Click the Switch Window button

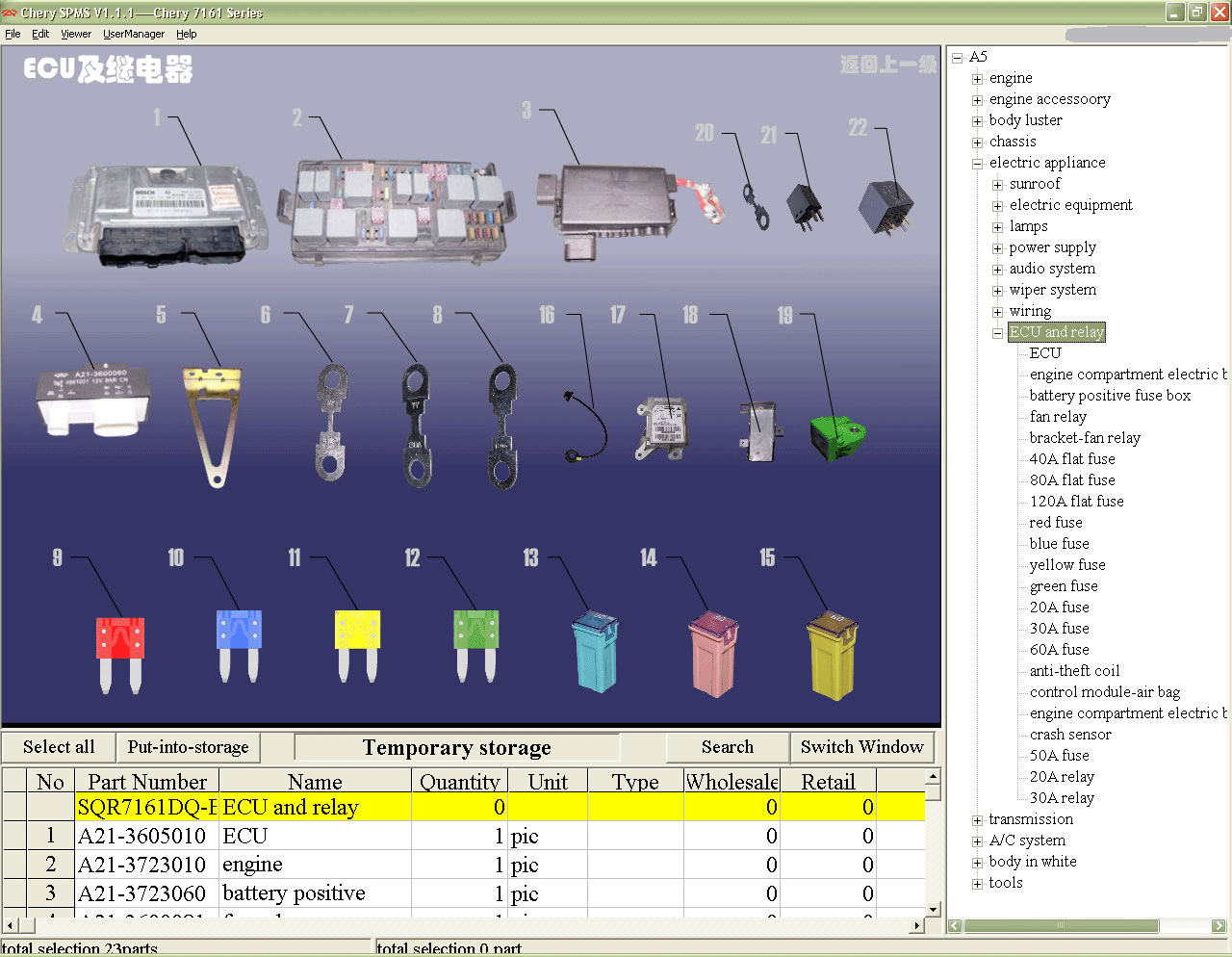pyautogui.click(x=861, y=747)
